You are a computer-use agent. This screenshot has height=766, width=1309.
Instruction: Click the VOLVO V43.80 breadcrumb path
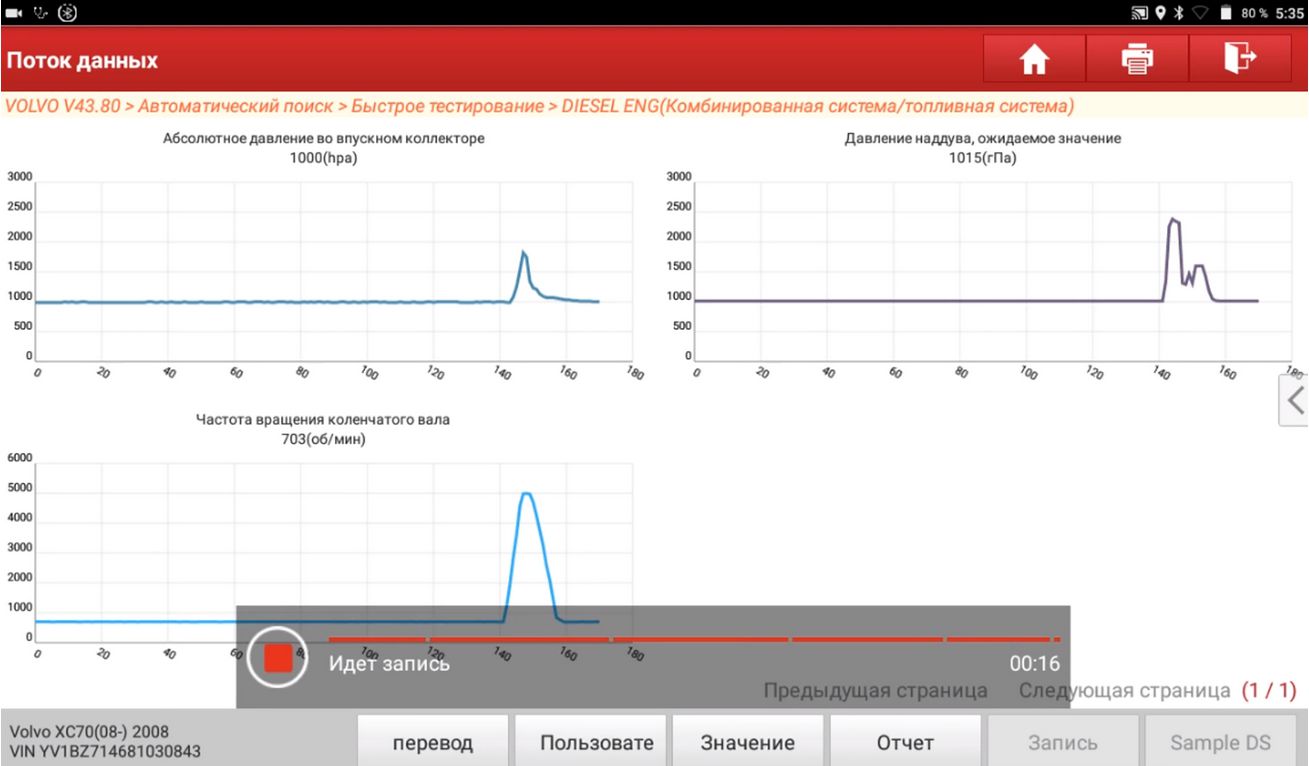(x=540, y=105)
